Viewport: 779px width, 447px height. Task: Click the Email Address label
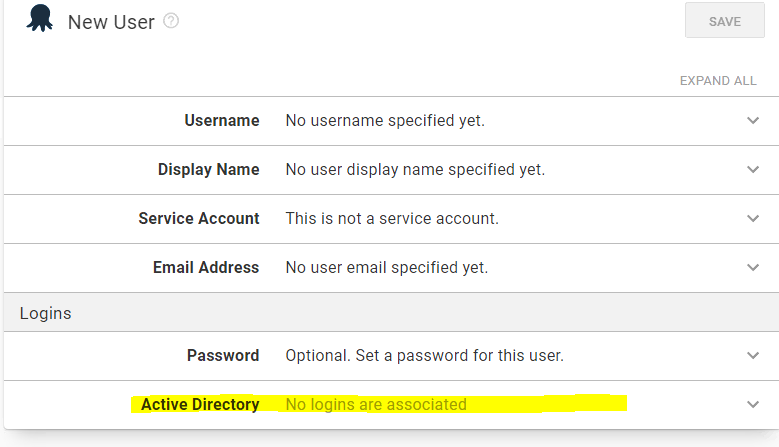206,268
